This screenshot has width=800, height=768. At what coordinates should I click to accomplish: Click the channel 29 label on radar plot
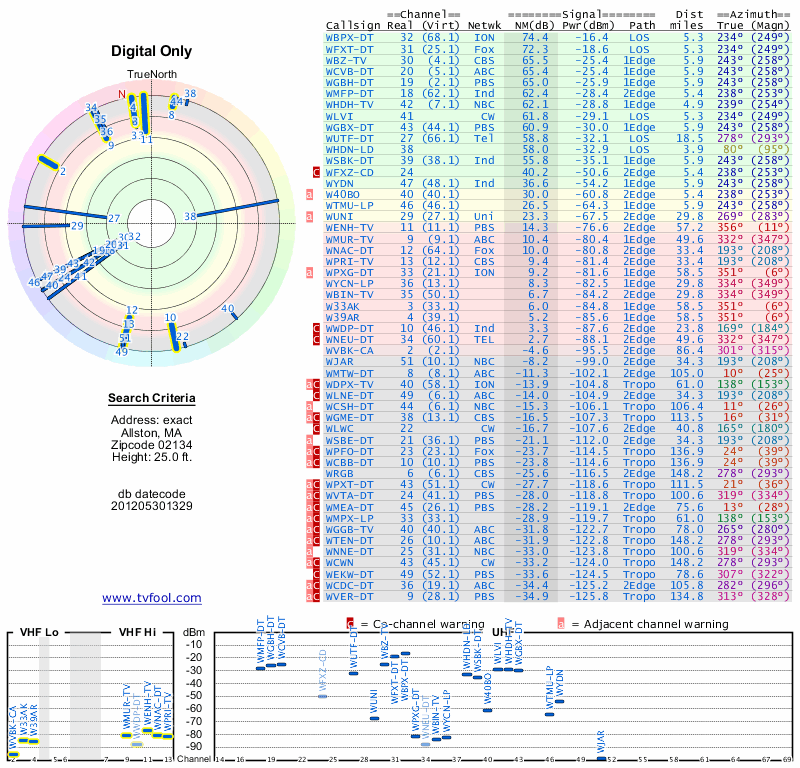pyautogui.click(x=77, y=226)
